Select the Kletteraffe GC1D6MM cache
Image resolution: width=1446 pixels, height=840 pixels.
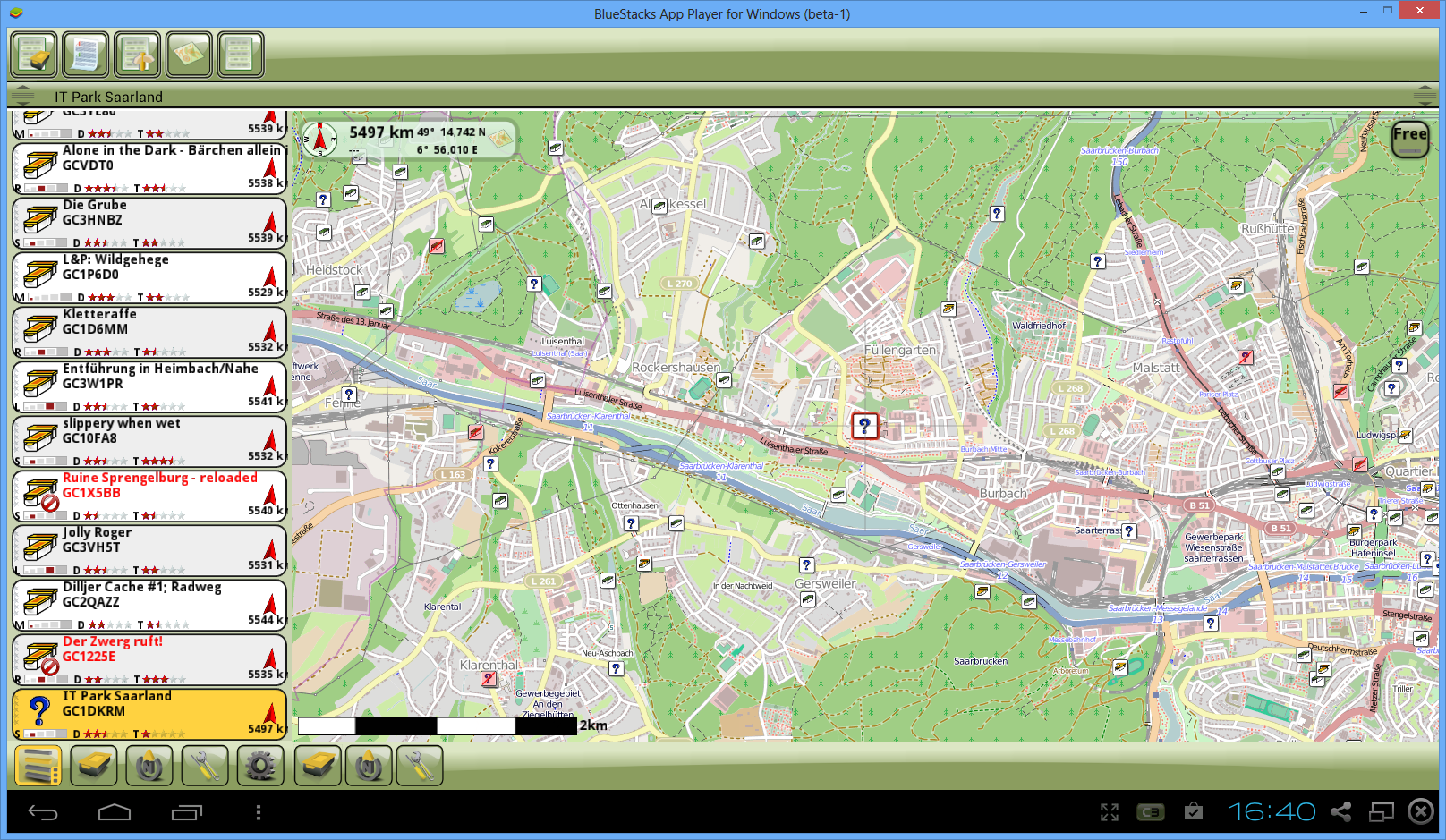click(x=149, y=332)
